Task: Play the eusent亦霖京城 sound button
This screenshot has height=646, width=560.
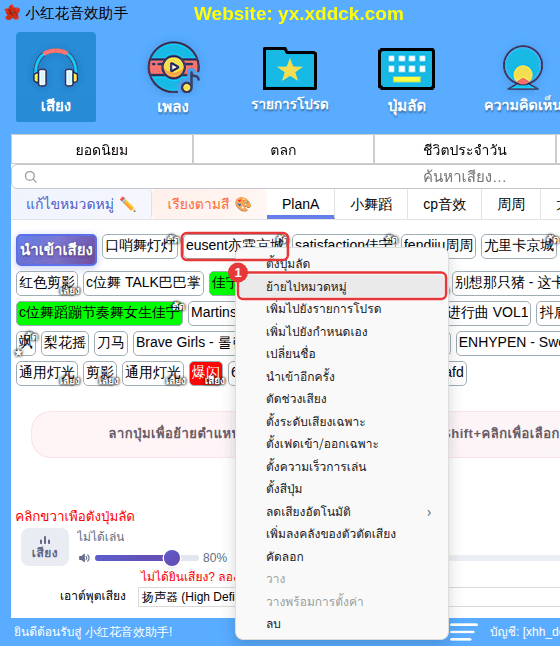Action: pos(234,246)
